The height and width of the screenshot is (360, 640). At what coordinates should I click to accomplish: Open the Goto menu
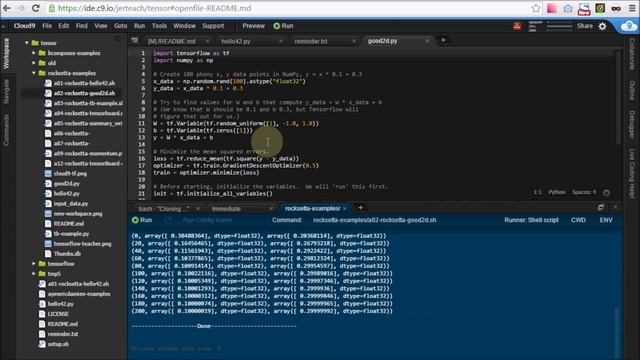click(x=120, y=26)
